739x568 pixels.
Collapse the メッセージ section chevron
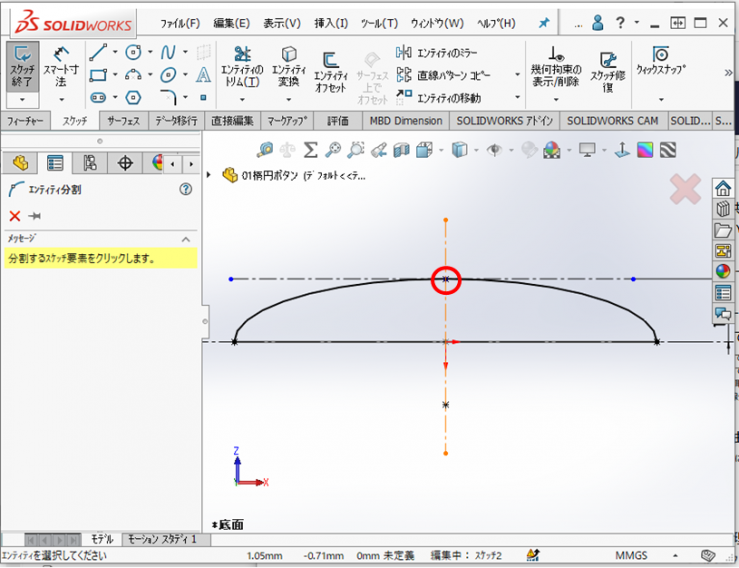click(185, 239)
